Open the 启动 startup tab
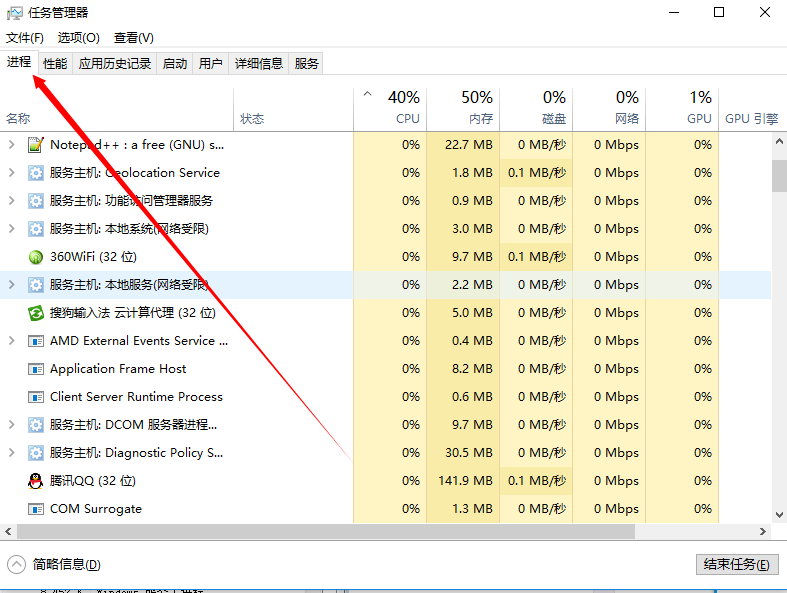Screen dimensions: 787x593 tap(175, 64)
